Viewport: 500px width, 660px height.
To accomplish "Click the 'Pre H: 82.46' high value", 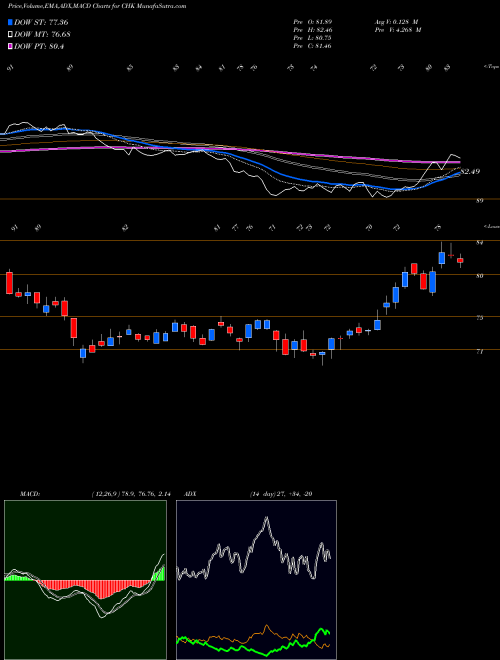I will click(x=312, y=30).
